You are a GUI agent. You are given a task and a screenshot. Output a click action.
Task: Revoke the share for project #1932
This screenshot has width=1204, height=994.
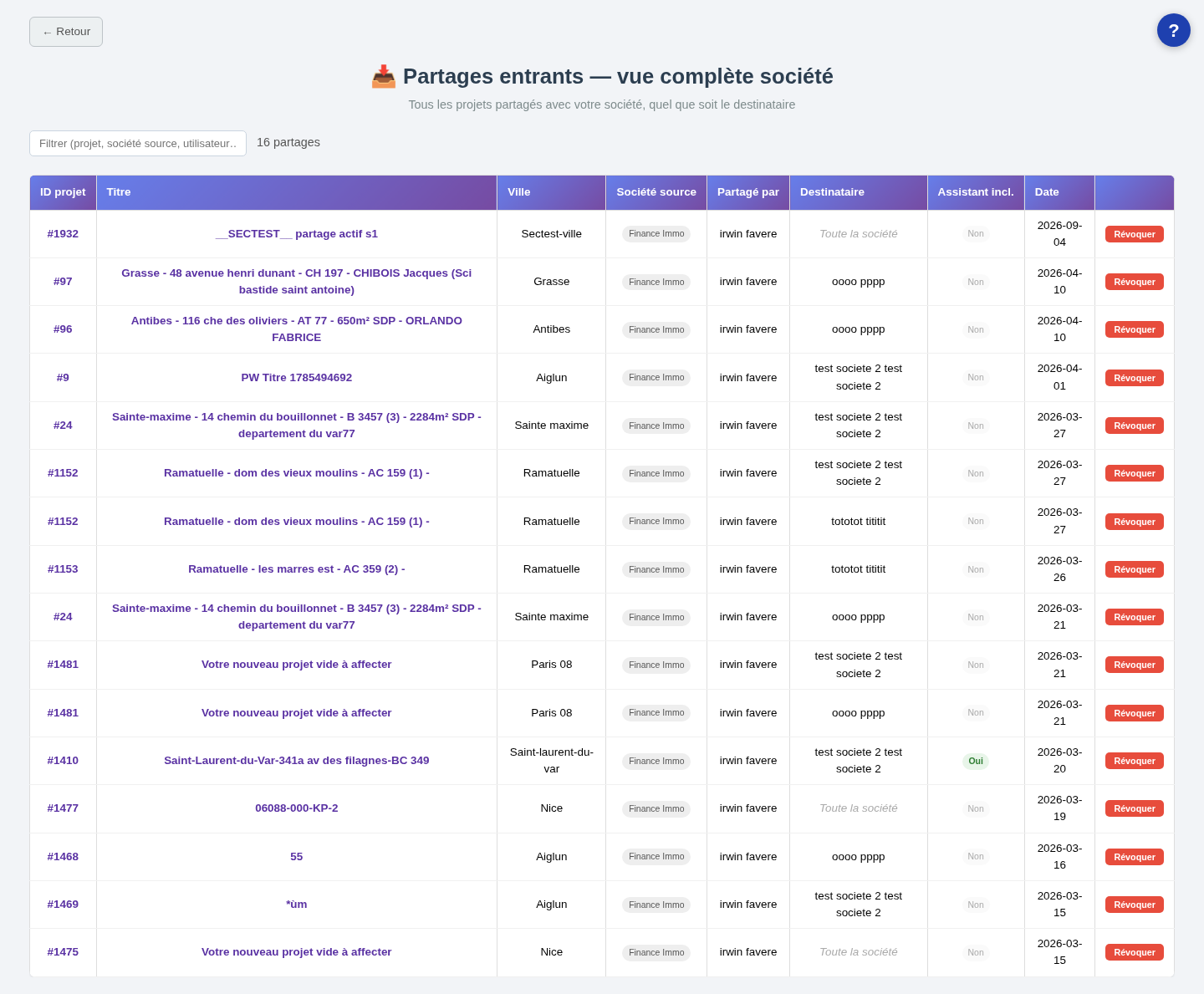click(1135, 234)
